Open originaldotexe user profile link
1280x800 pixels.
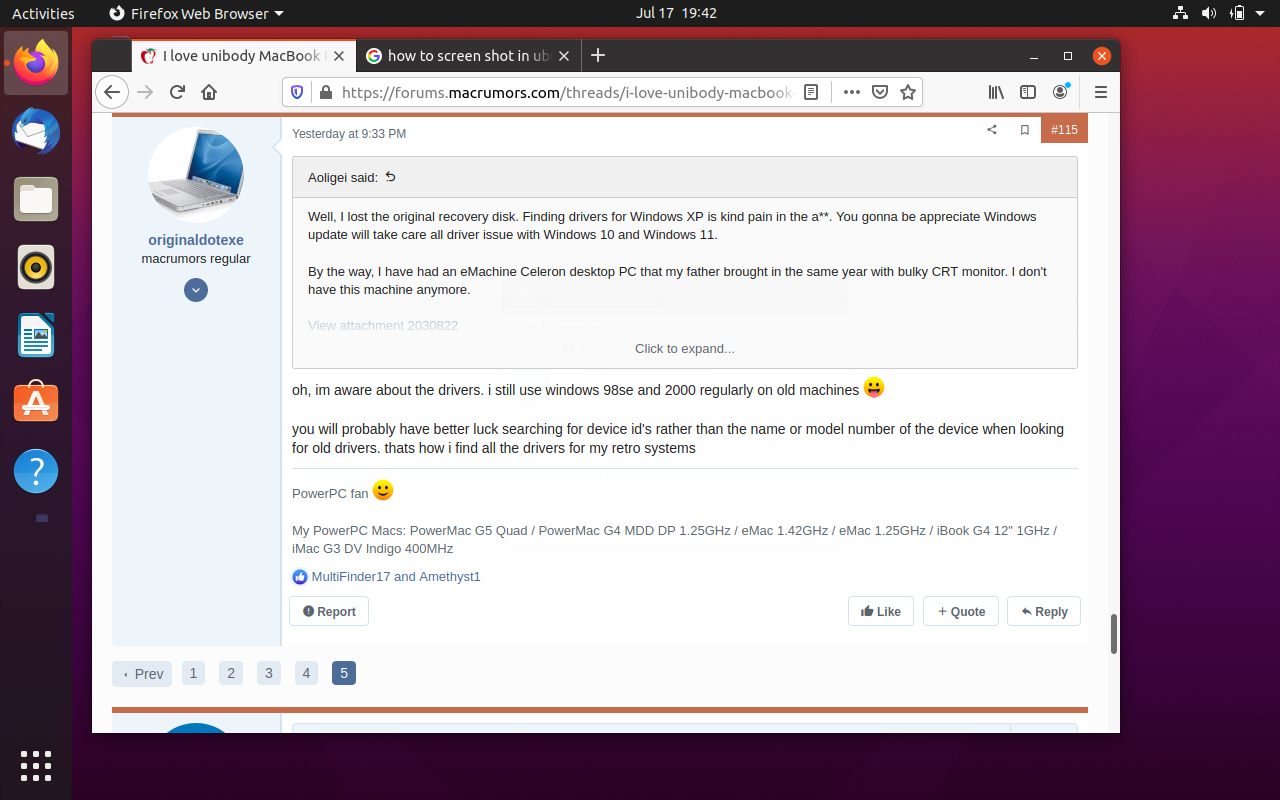[196, 240]
